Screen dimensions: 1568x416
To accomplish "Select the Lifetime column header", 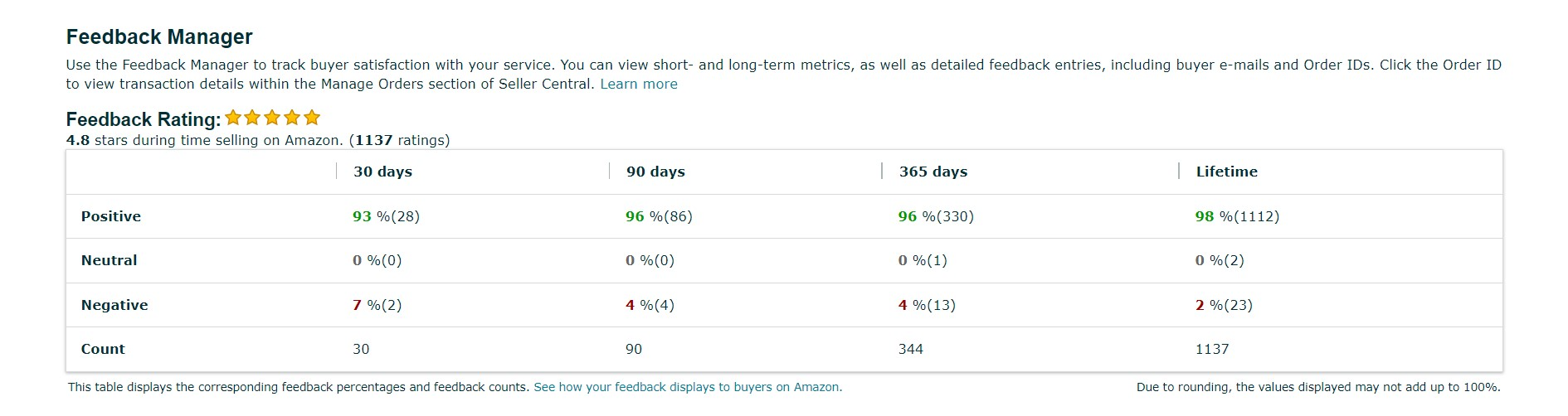I will tap(1226, 172).
